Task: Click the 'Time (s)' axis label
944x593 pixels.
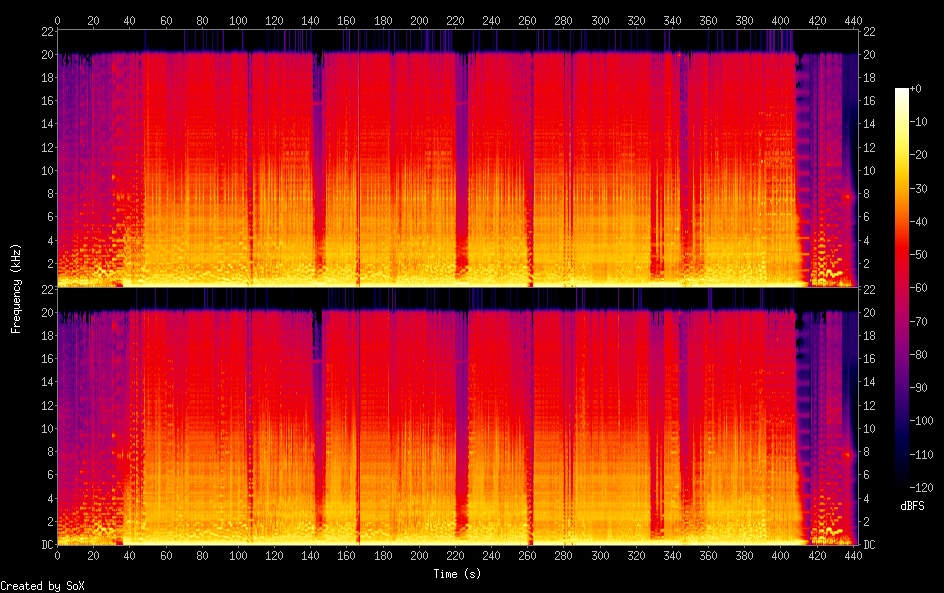Action: point(456,574)
